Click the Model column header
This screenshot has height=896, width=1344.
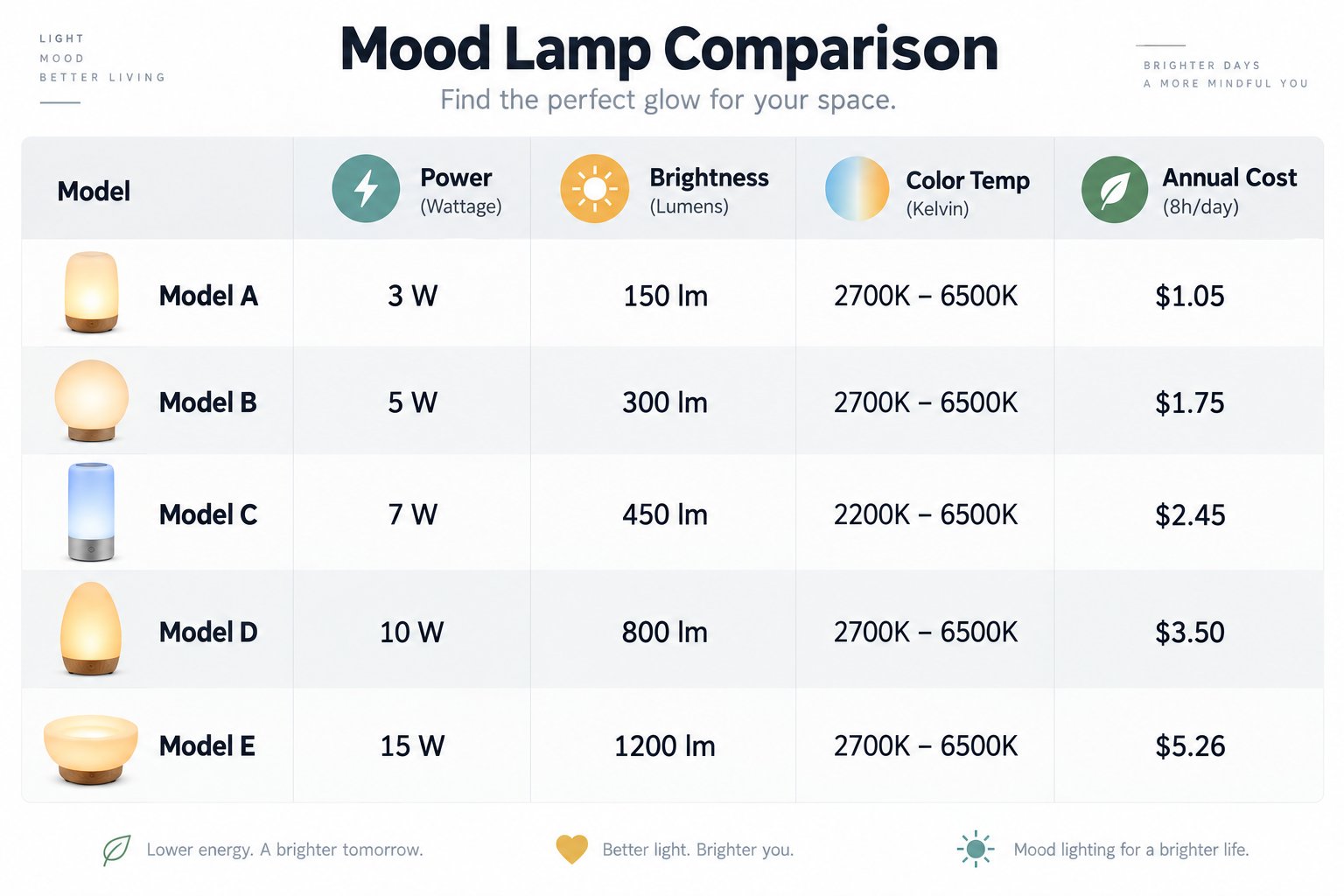point(94,191)
